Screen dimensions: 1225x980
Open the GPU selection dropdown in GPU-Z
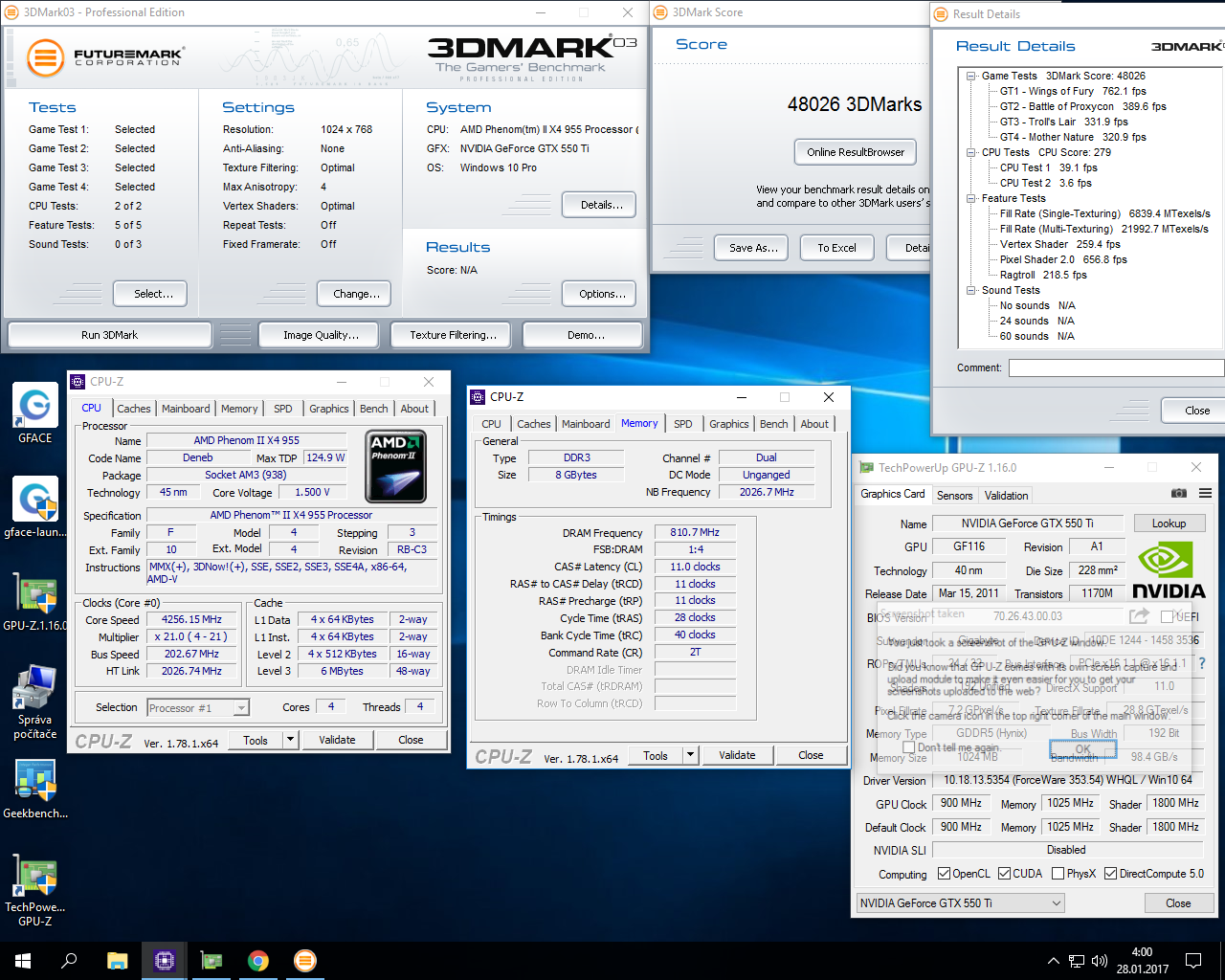960,902
